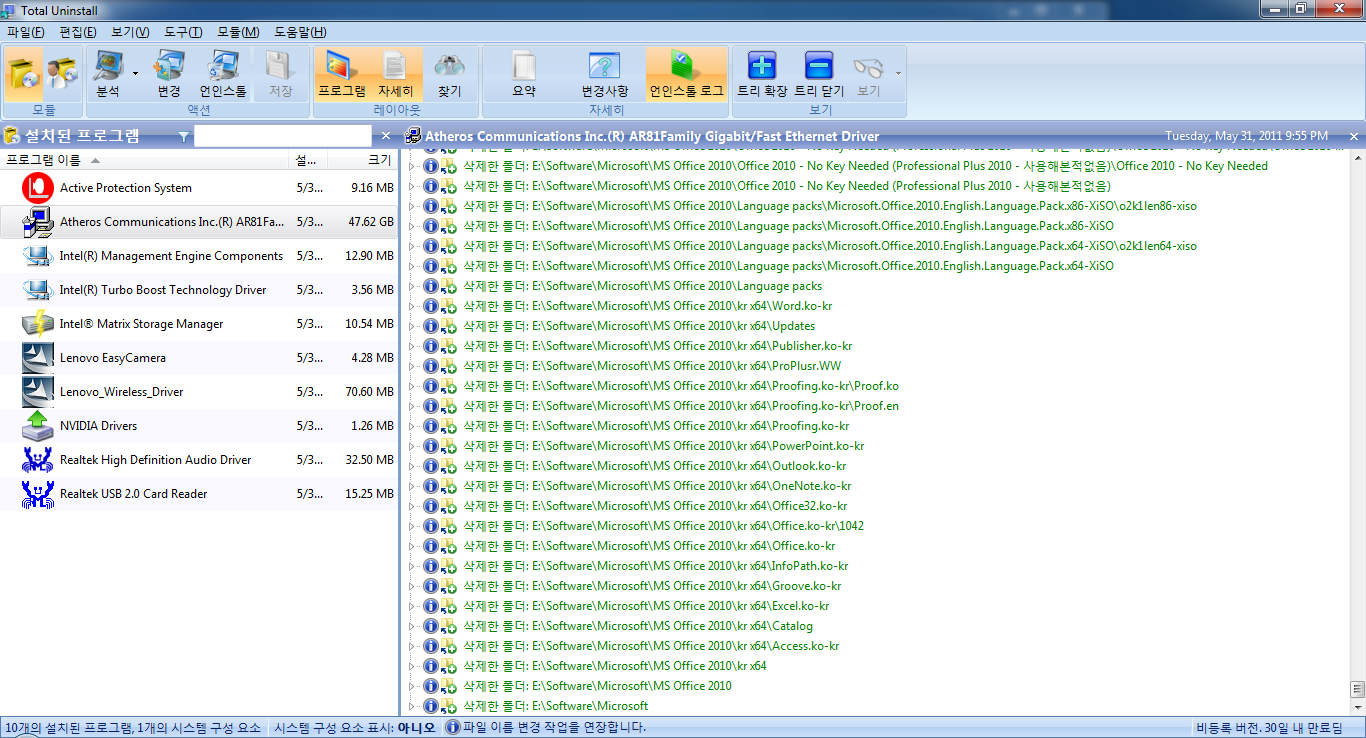Screen dimensions: 1366x738
Task: Click folder icon on the Updates row
Action: point(449,326)
